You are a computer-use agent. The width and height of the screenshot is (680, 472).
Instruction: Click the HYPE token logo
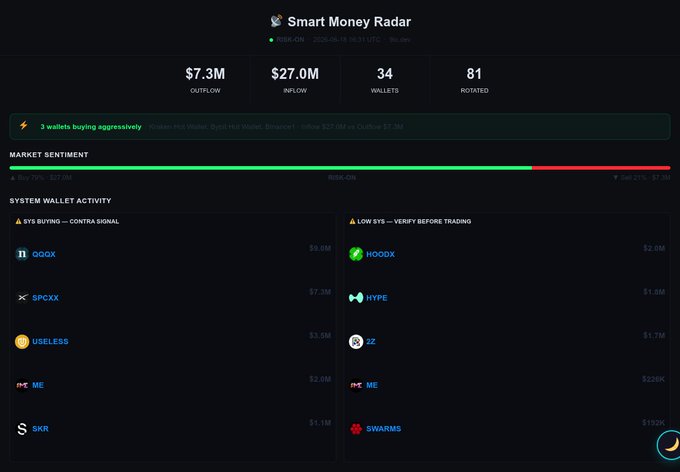point(356,298)
